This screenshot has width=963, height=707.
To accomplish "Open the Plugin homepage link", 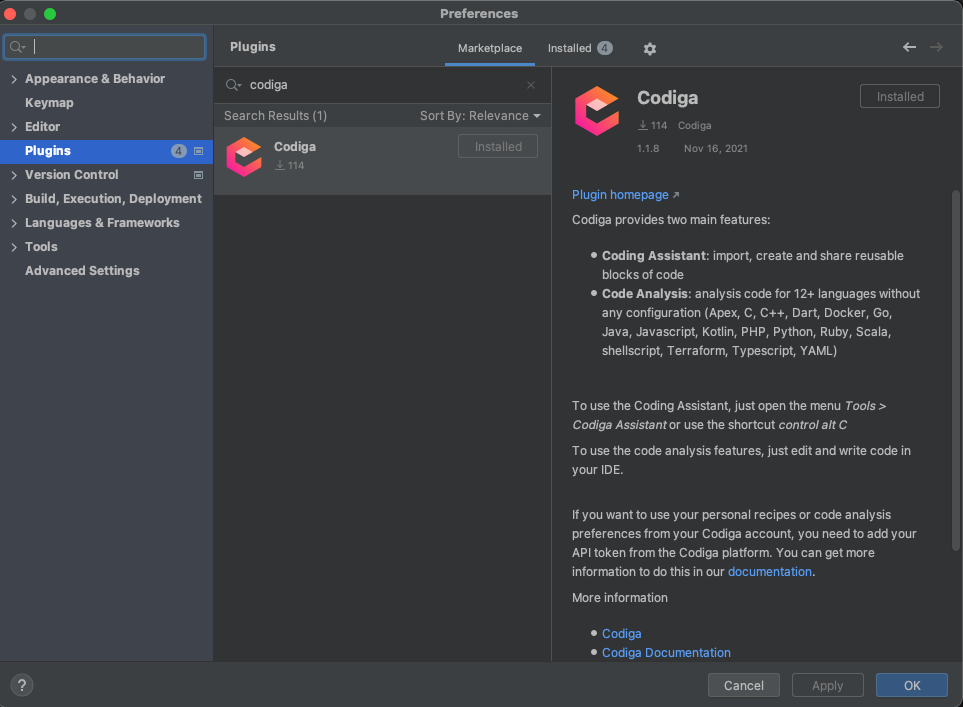I will pyautogui.click(x=620, y=195).
